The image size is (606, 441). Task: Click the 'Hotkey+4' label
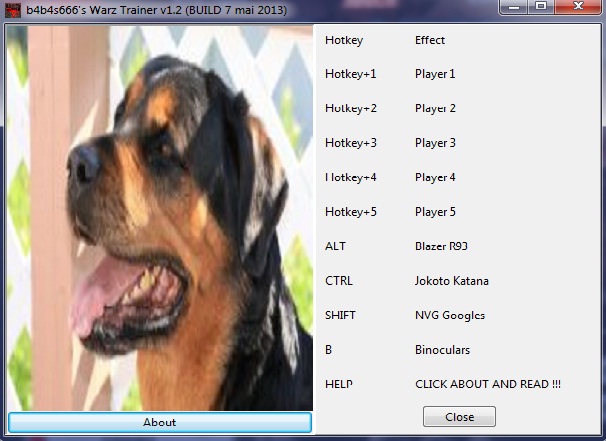pyautogui.click(x=351, y=177)
